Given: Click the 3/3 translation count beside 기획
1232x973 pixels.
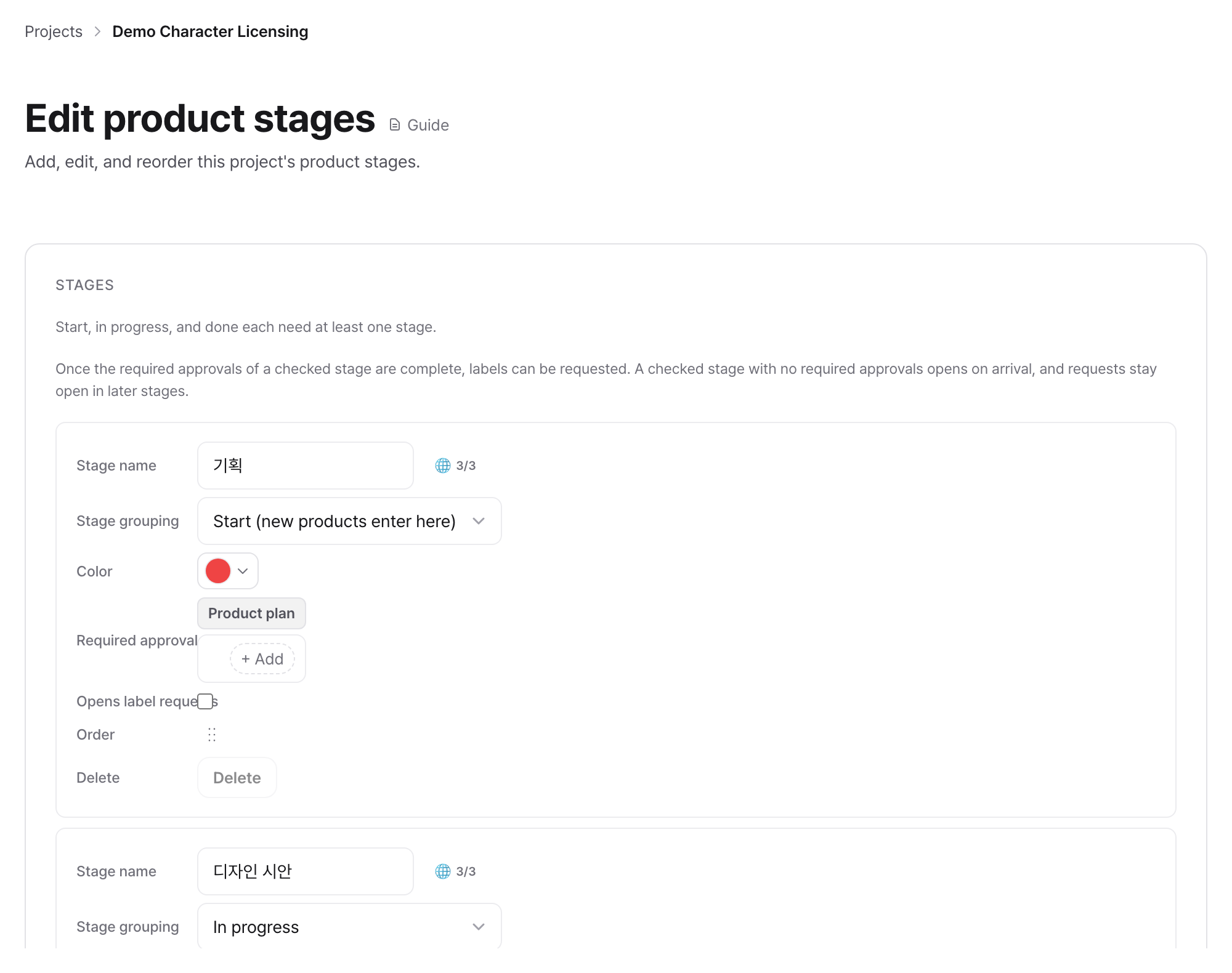Looking at the screenshot, I should (x=466, y=466).
